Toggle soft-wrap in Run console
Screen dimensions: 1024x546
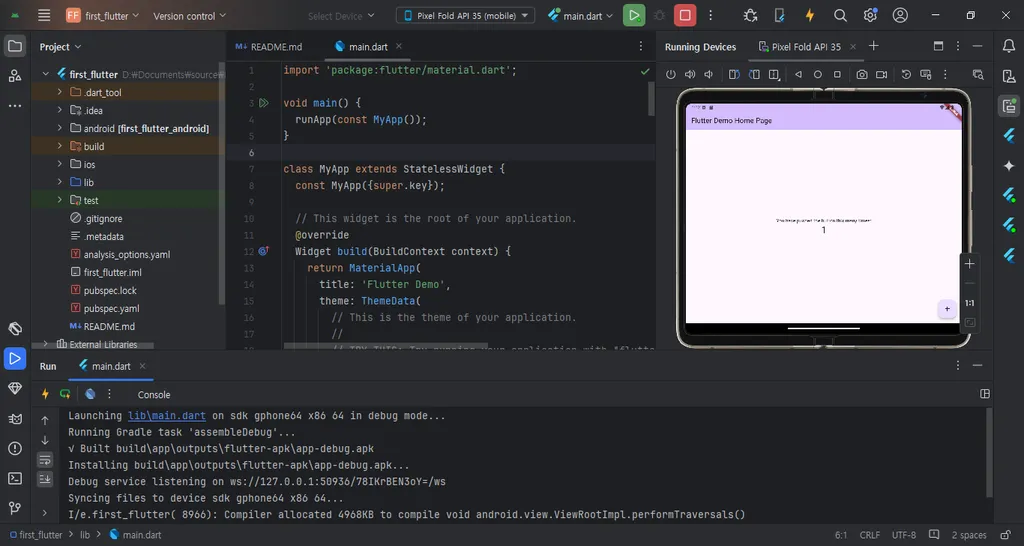pos(45,460)
